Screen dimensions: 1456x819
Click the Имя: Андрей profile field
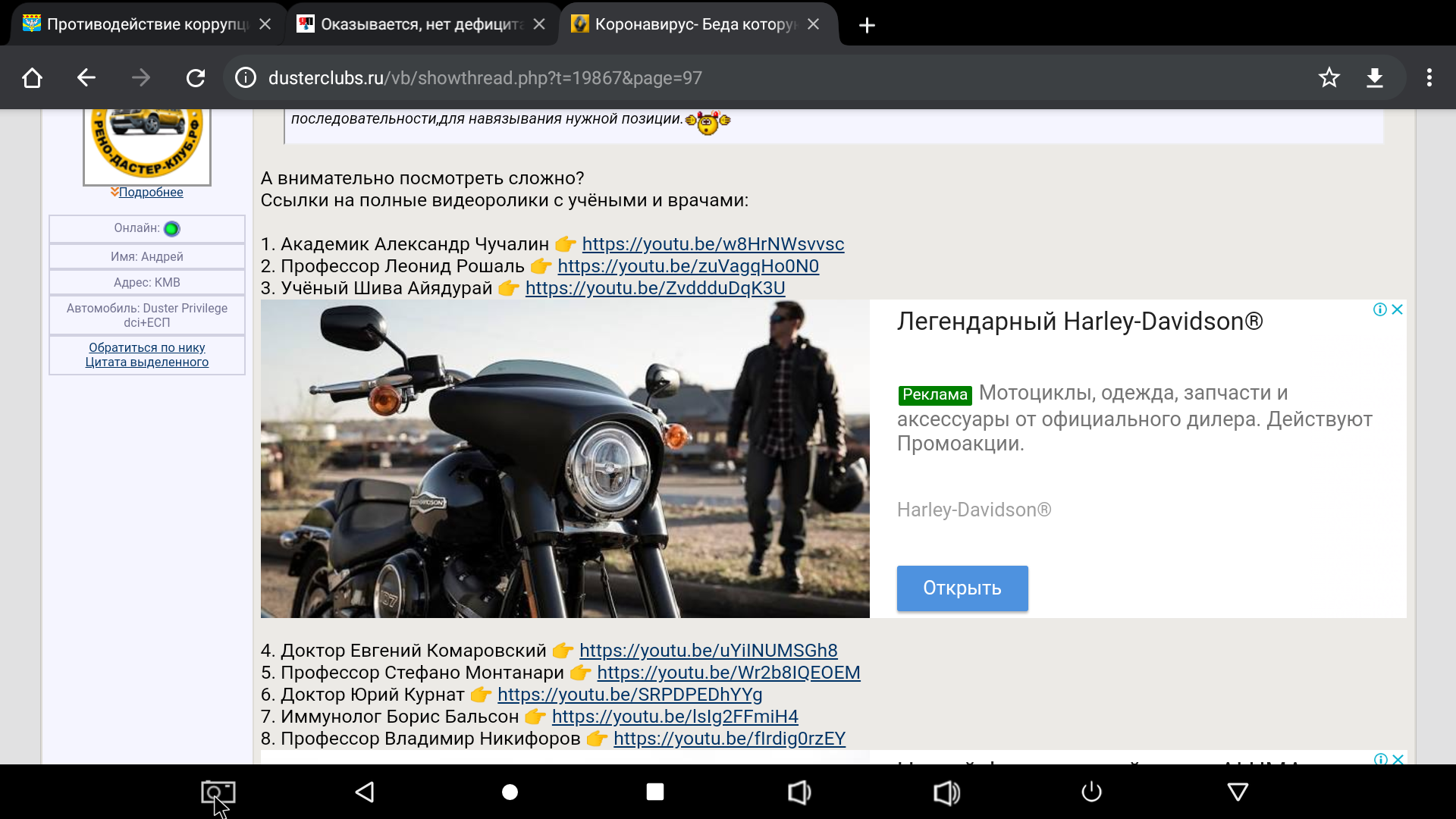click(147, 256)
